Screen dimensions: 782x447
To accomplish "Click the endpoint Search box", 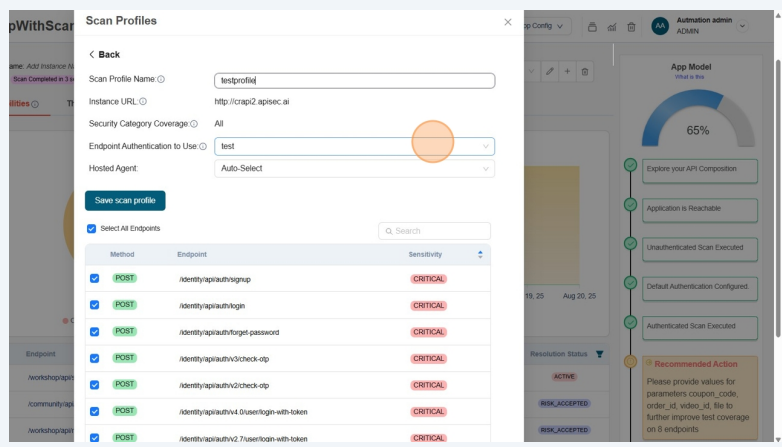I will pos(435,231).
